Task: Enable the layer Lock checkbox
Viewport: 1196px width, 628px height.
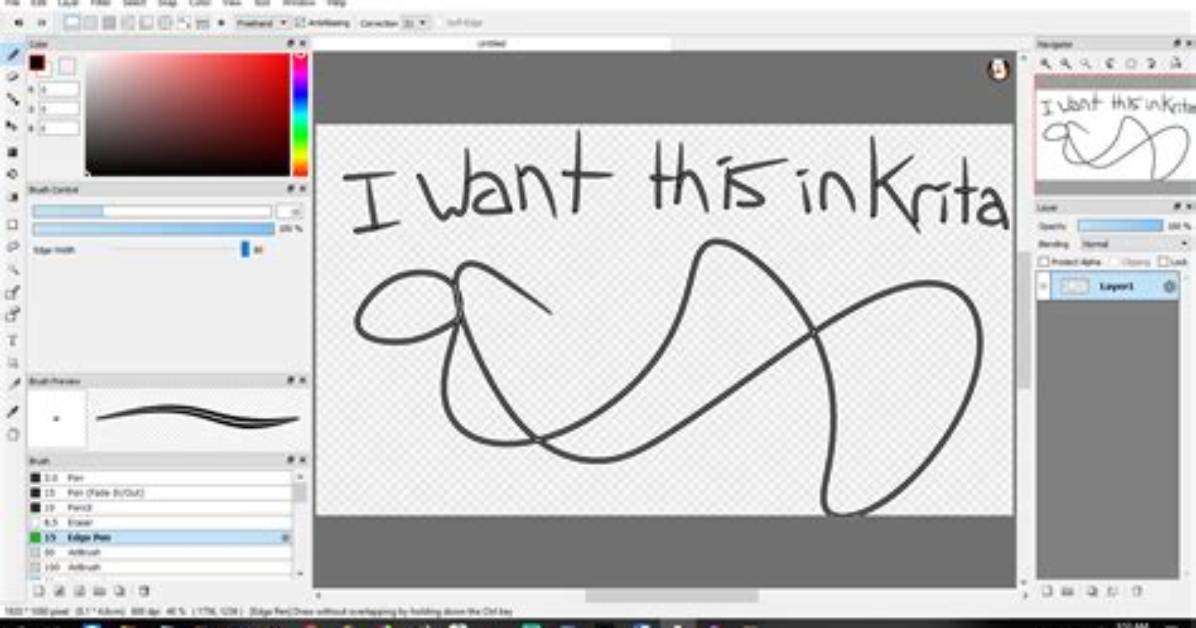Action: tap(1162, 262)
